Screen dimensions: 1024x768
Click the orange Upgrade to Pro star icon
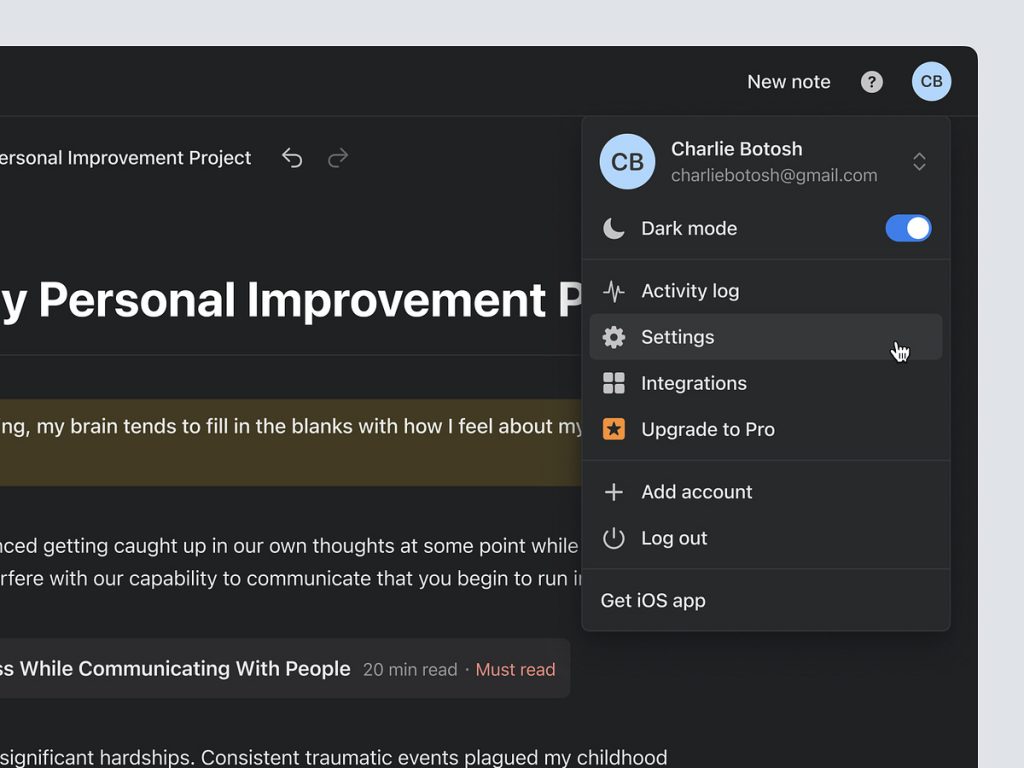[614, 429]
